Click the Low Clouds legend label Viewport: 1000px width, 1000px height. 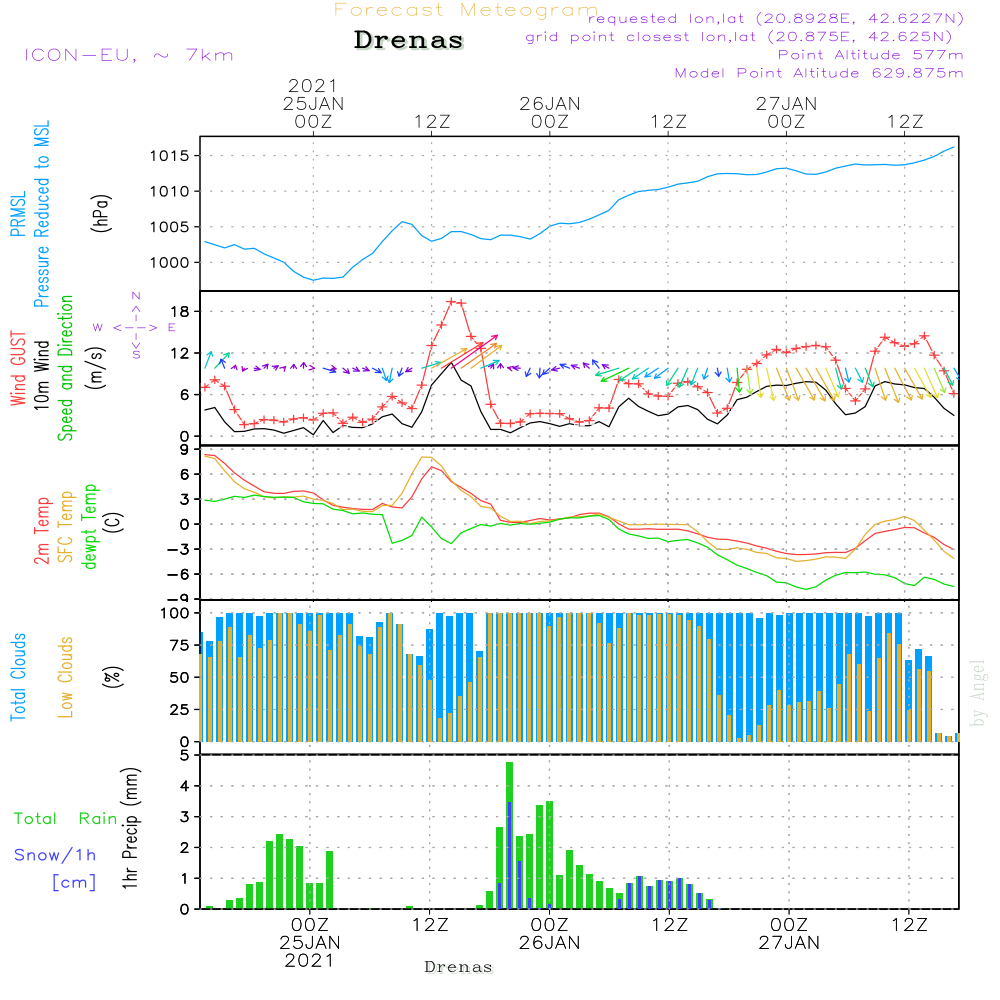pos(65,677)
